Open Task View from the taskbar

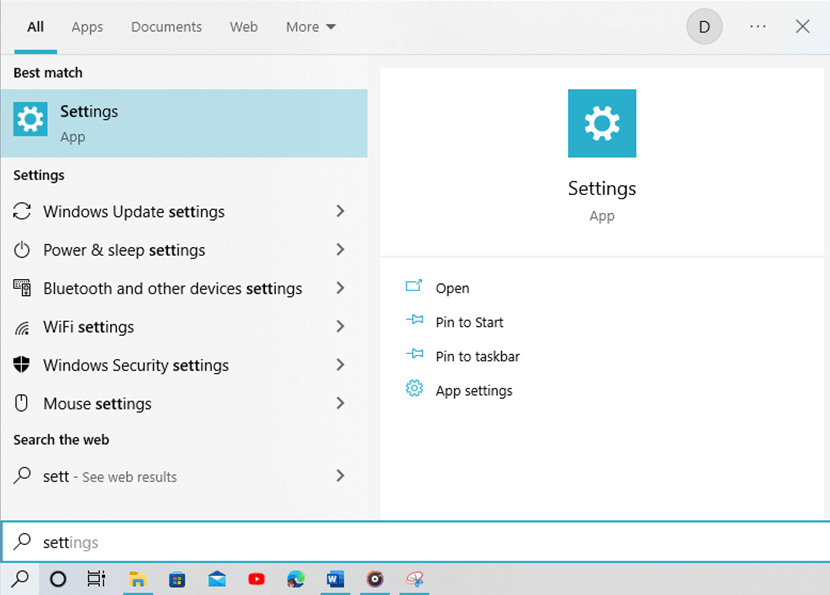click(95, 579)
